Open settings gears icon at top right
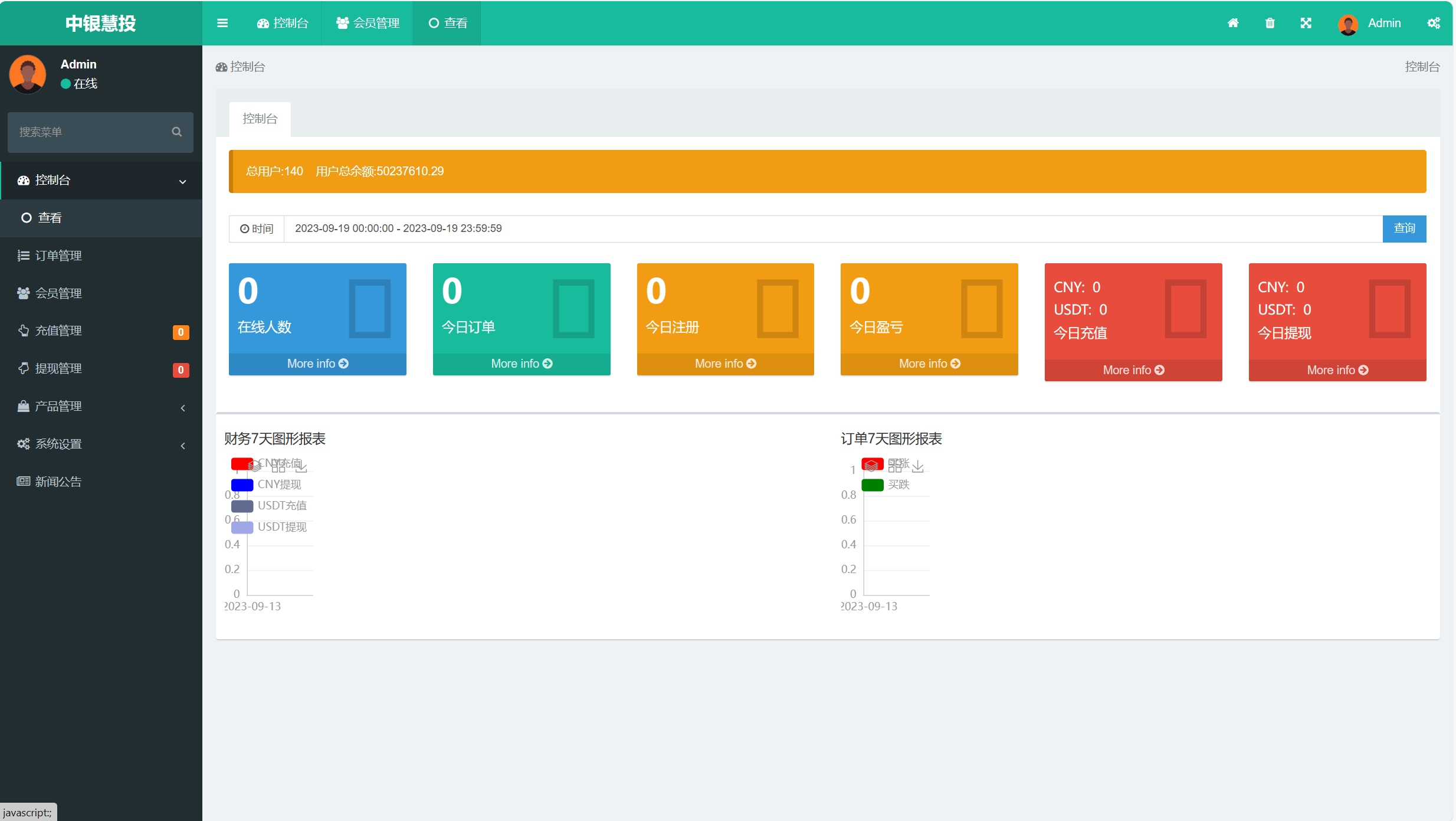The width and height of the screenshot is (1456, 821). (x=1434, y=23)
